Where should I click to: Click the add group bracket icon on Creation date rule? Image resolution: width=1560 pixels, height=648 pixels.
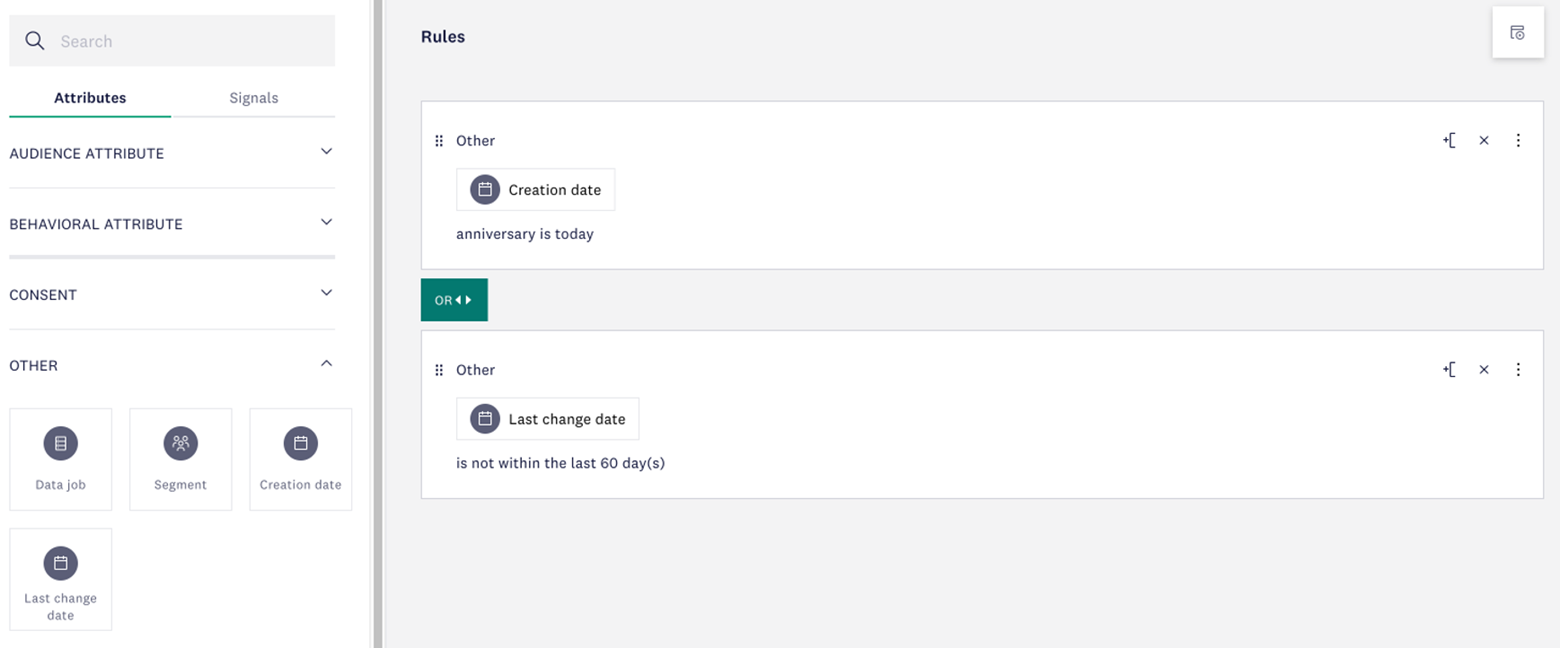pyautogui.click(x=1449, y=141)
